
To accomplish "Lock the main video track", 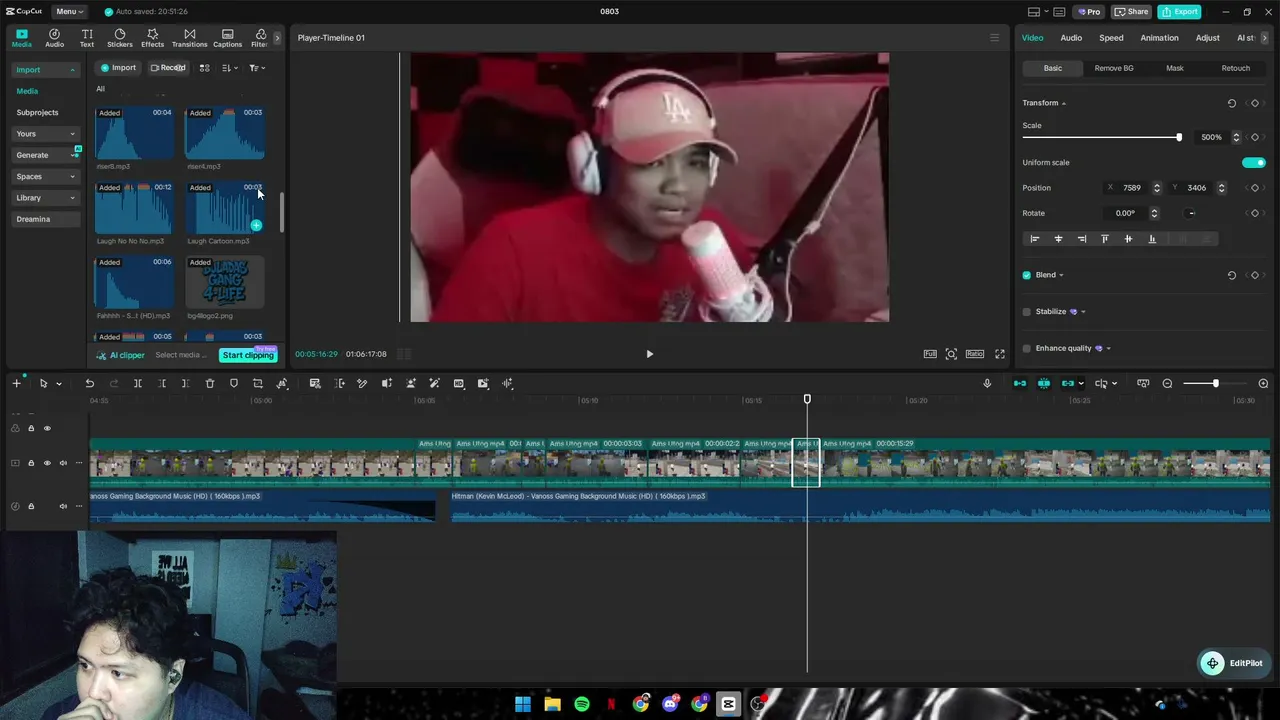I will click(31, 463).
